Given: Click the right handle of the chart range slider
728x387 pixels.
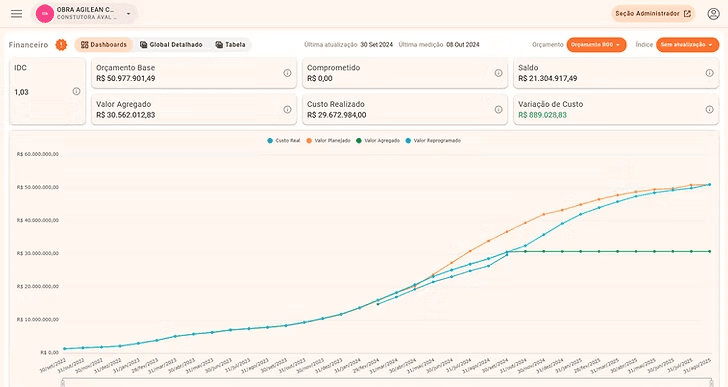Looking at the screenshot, I should (x=712, y=382).
